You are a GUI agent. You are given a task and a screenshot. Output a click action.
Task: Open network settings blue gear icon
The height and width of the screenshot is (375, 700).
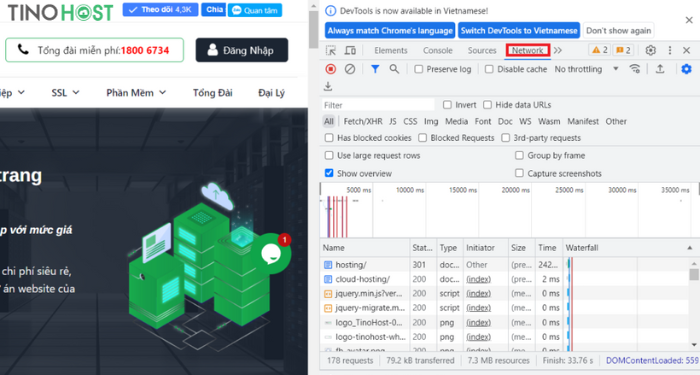(x=686, y=69)
